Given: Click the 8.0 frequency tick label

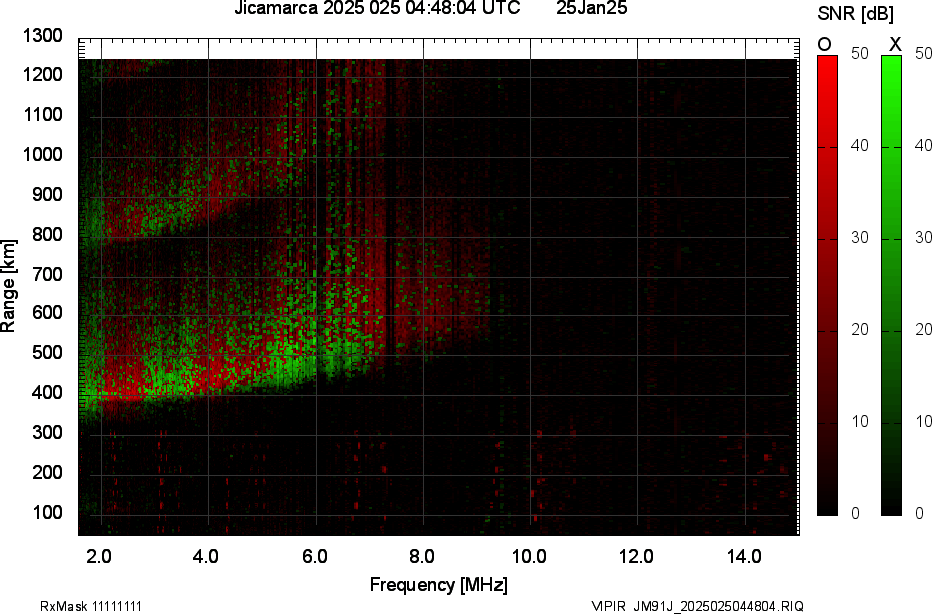Looking at the screenshot, I should [421, 557].
